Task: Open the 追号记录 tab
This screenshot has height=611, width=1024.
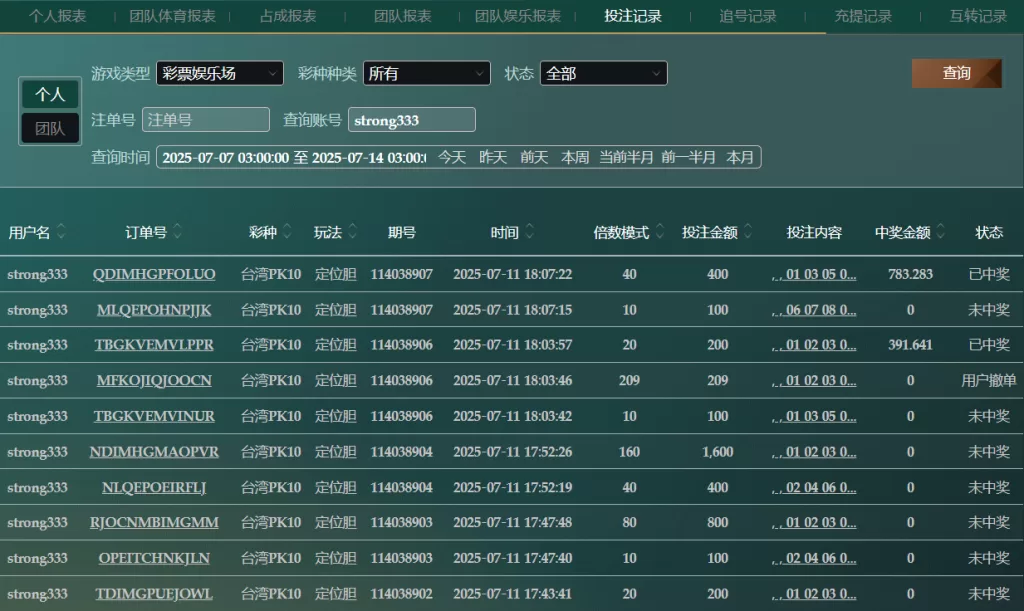Action: [748, 16]
